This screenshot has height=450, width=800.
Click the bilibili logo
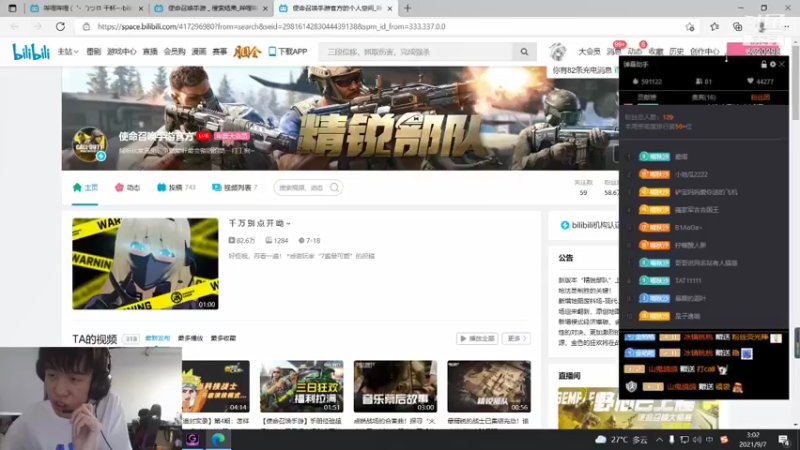click(31, 52)
